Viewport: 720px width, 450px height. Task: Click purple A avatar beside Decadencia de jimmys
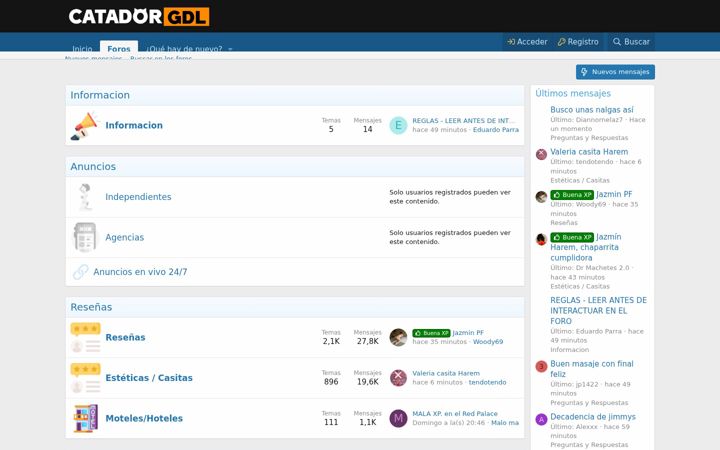click(541, 419)
